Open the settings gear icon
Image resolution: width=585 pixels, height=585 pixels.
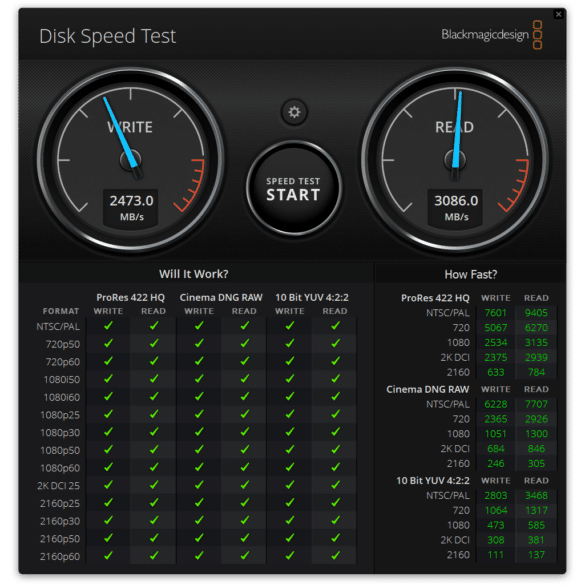pyautogui.click(x=294, y=112)
